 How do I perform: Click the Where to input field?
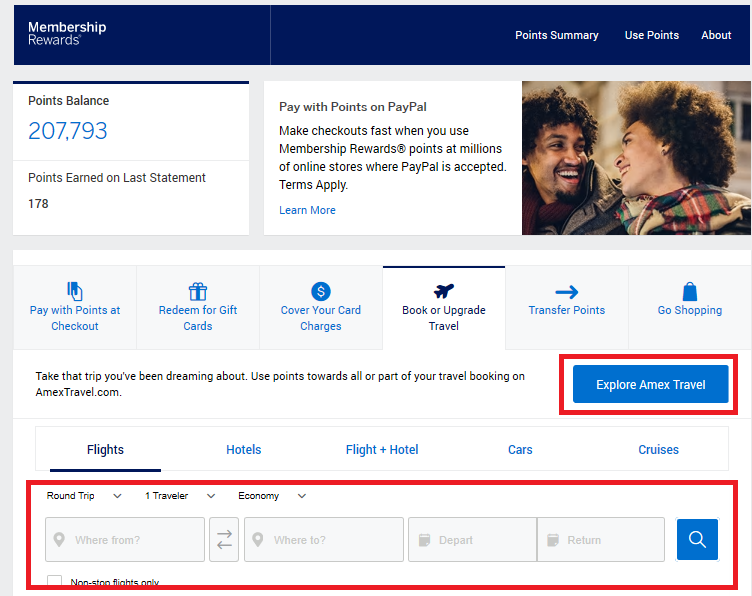tap(324, 539)
